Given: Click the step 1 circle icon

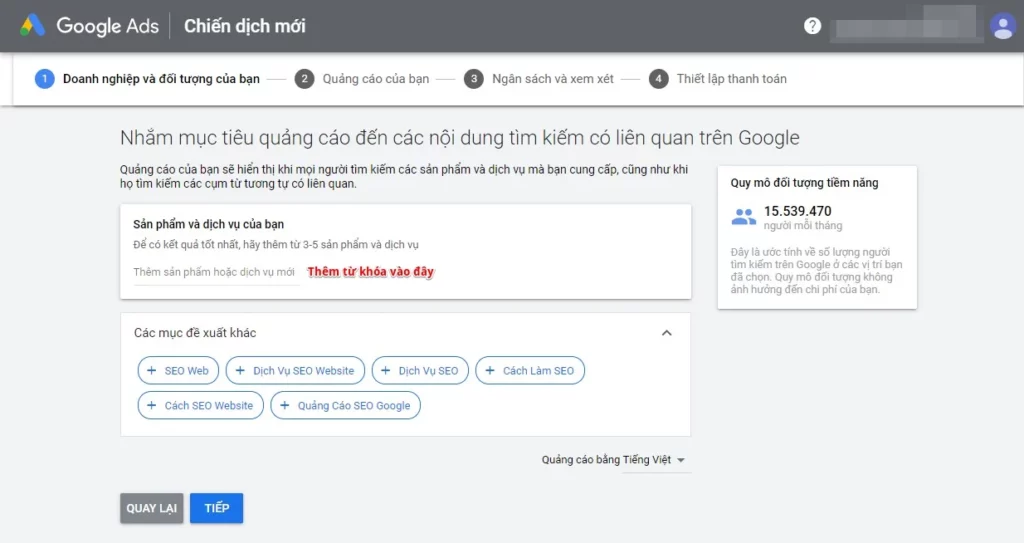Looking at the screenshot, I should tap(44, 79).
